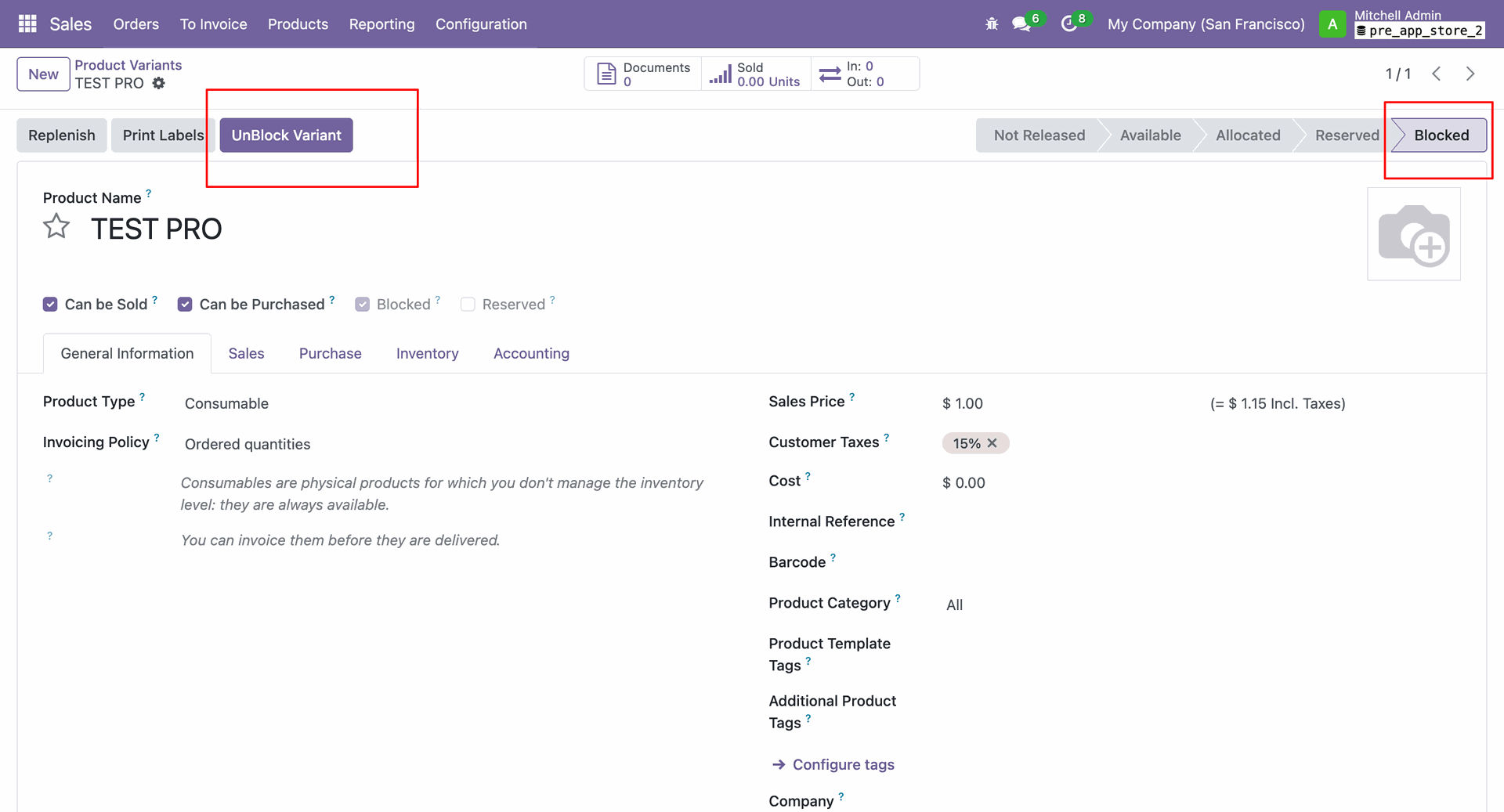Viewport: 1504px width, 812px height.
Task: Switch to the Inventory tab
Action: point(427,353)
